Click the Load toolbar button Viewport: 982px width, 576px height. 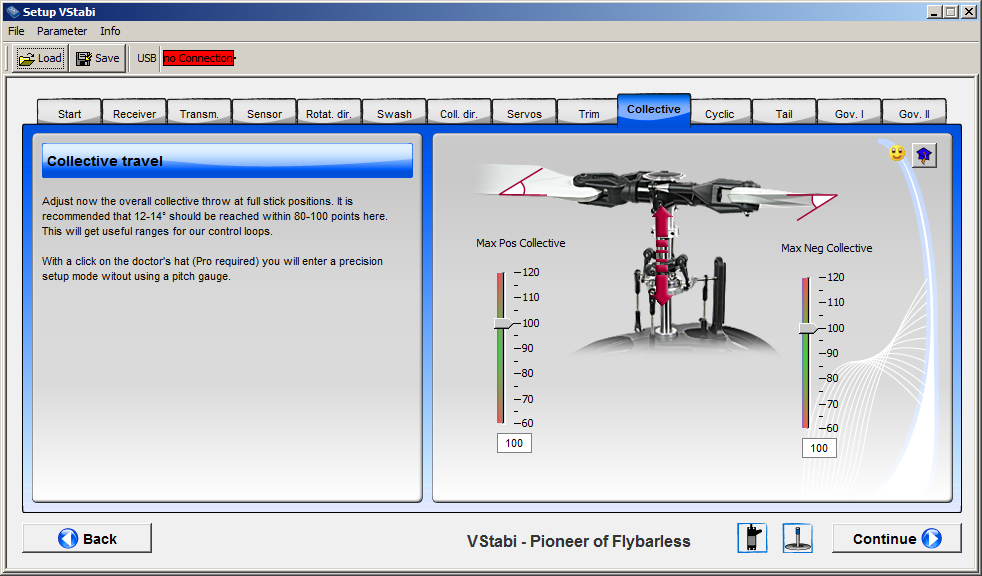(x=40, y=58)
